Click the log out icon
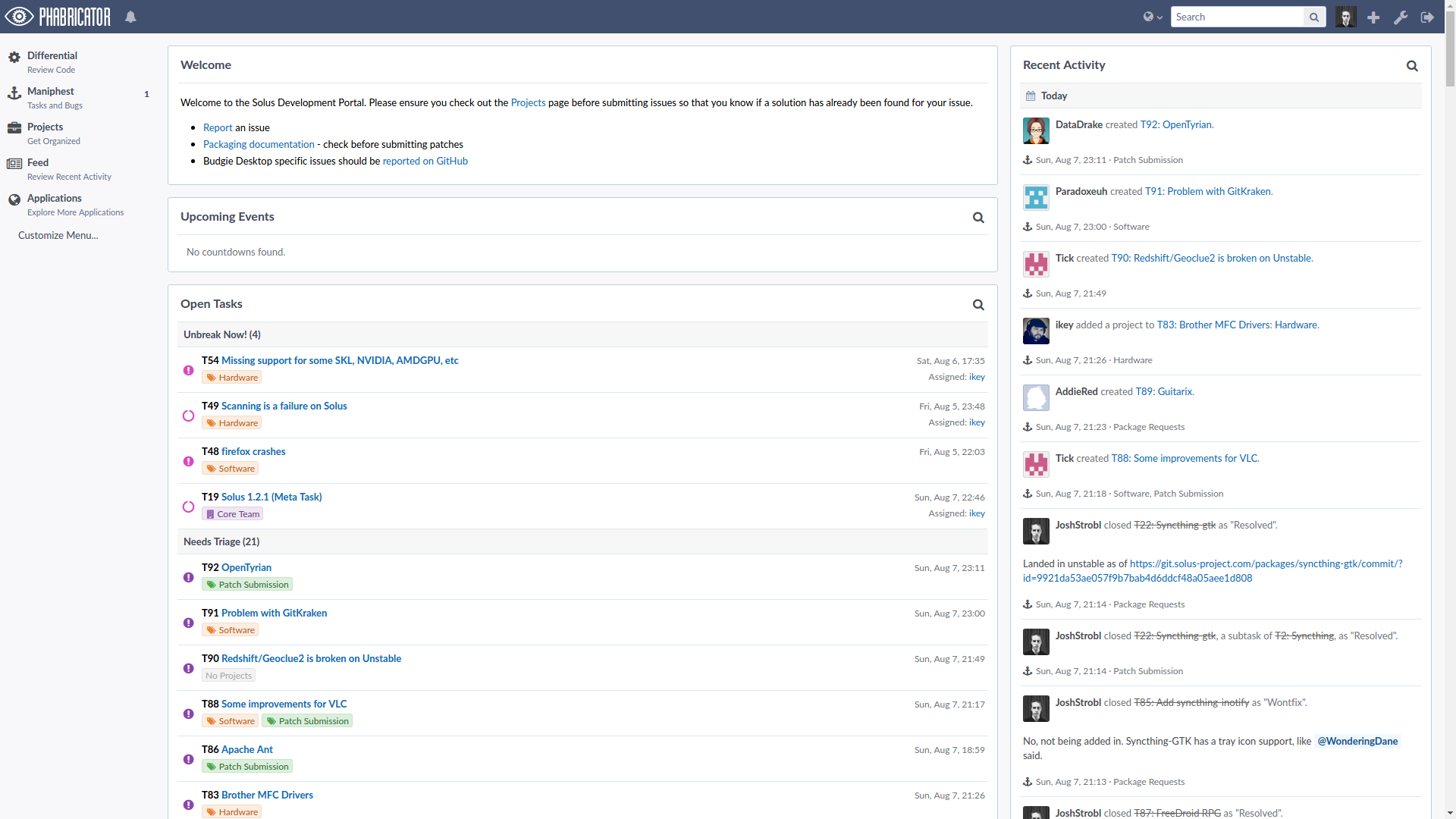 coord(1427,17)
